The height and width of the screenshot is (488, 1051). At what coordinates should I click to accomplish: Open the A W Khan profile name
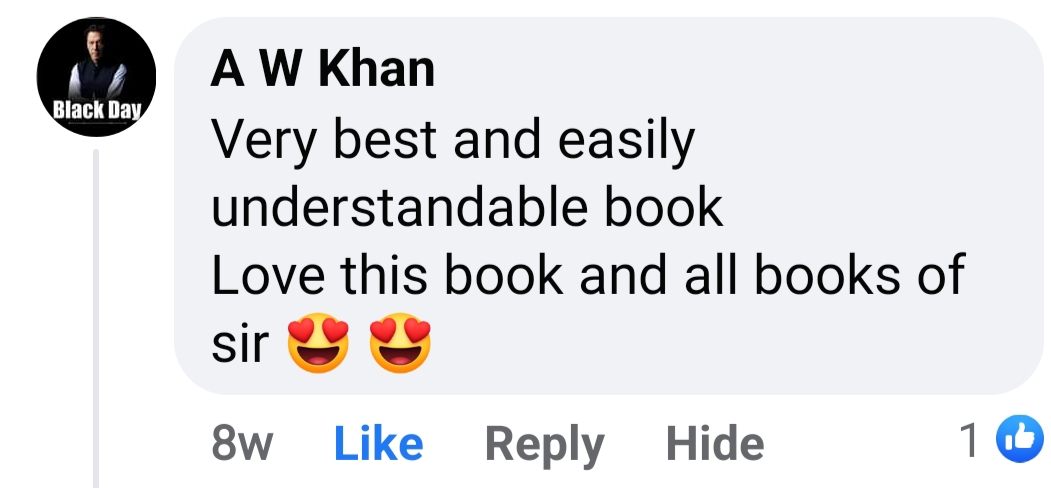coord(322,70)
